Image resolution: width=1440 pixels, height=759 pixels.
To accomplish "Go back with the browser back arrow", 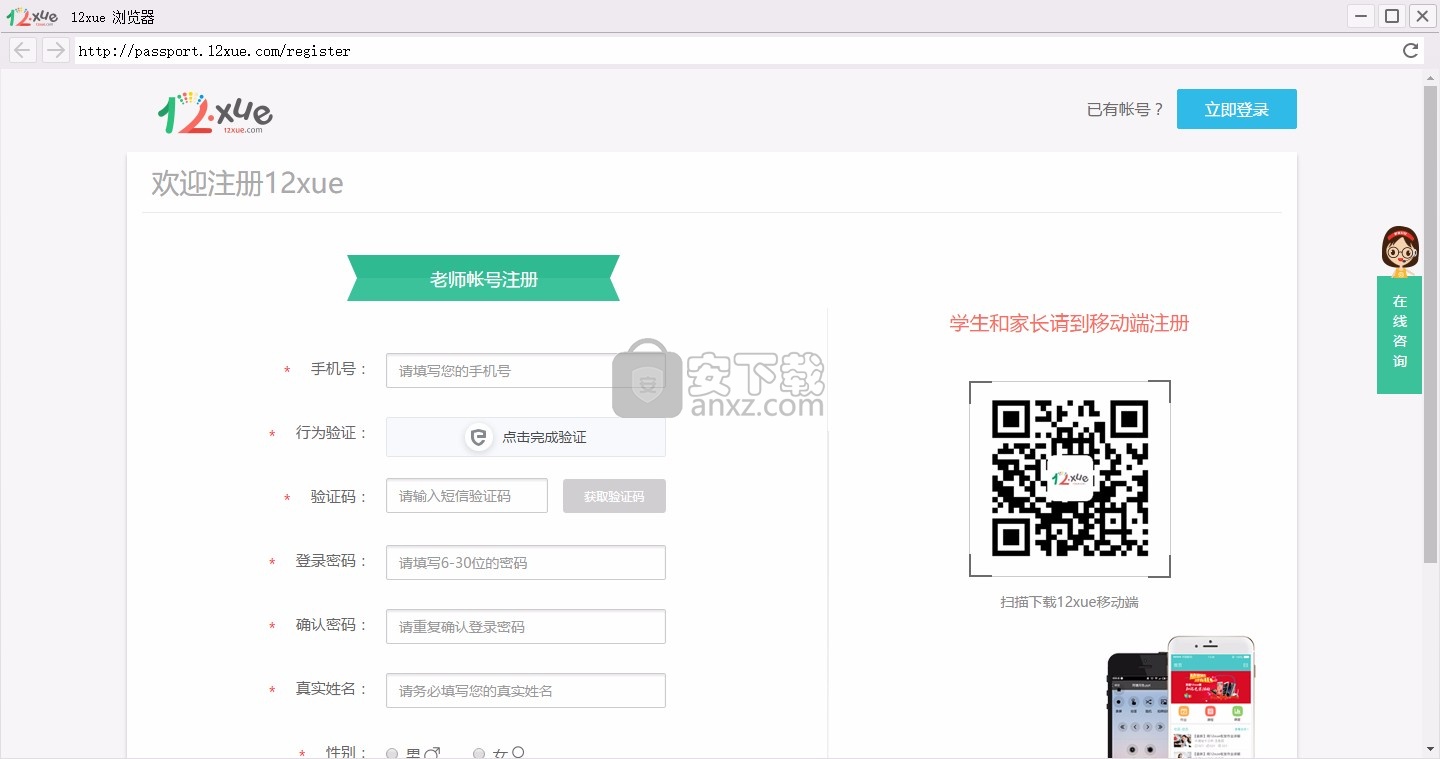I will pos(22,50).
